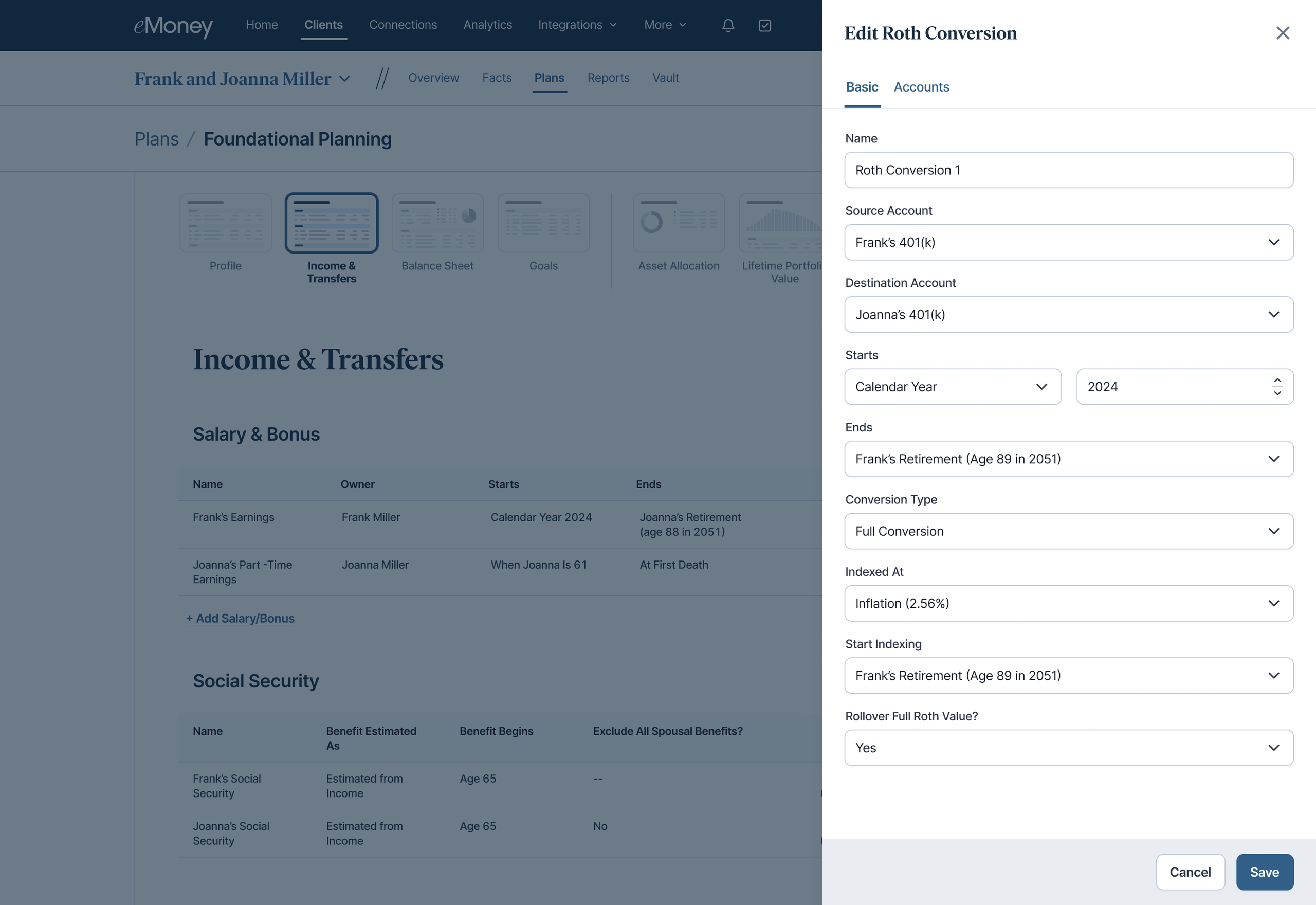
Task: Open the Reports tab
Action: [x=608, y=78]
